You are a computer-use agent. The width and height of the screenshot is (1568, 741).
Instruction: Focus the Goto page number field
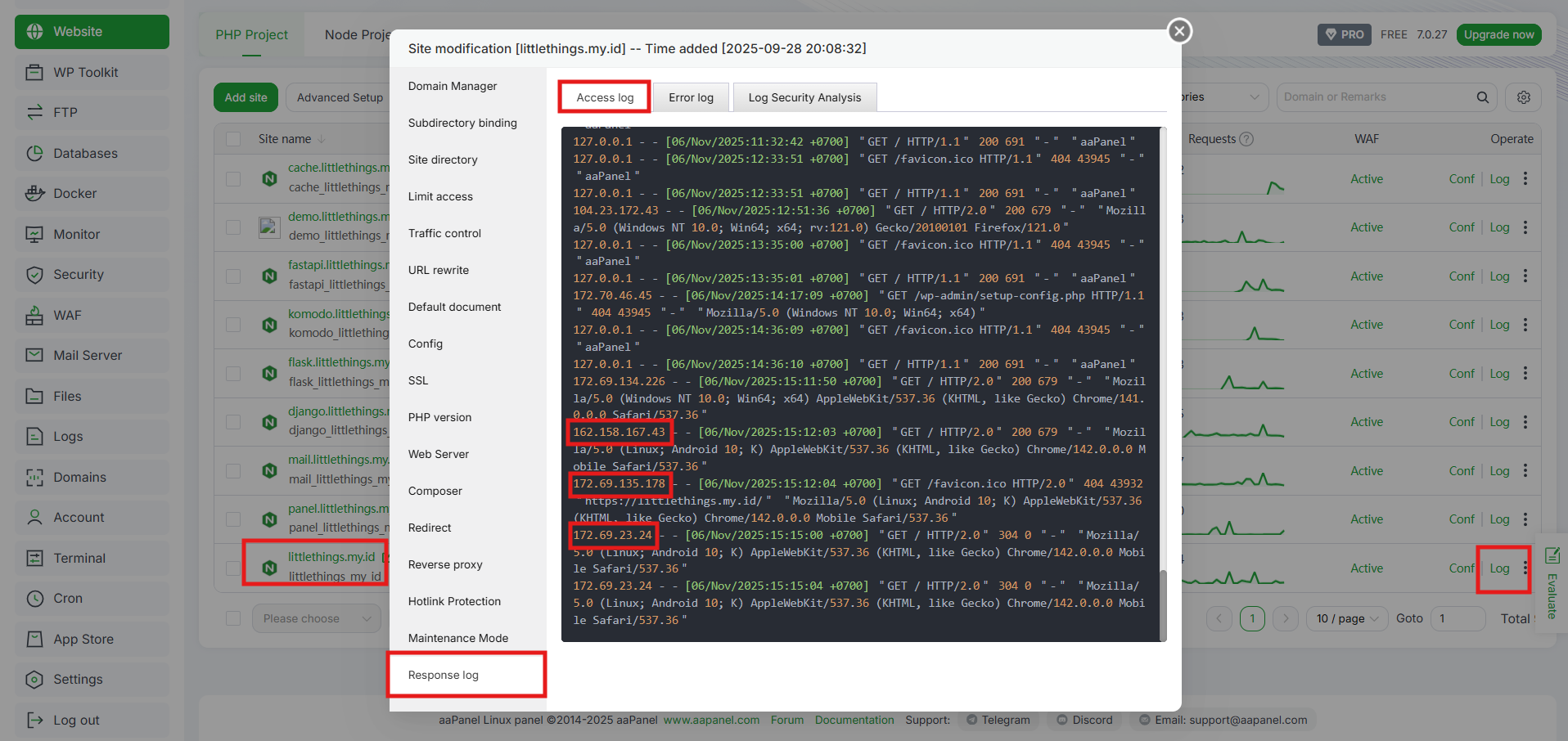pyautogui.click(x=1458, y=618)
